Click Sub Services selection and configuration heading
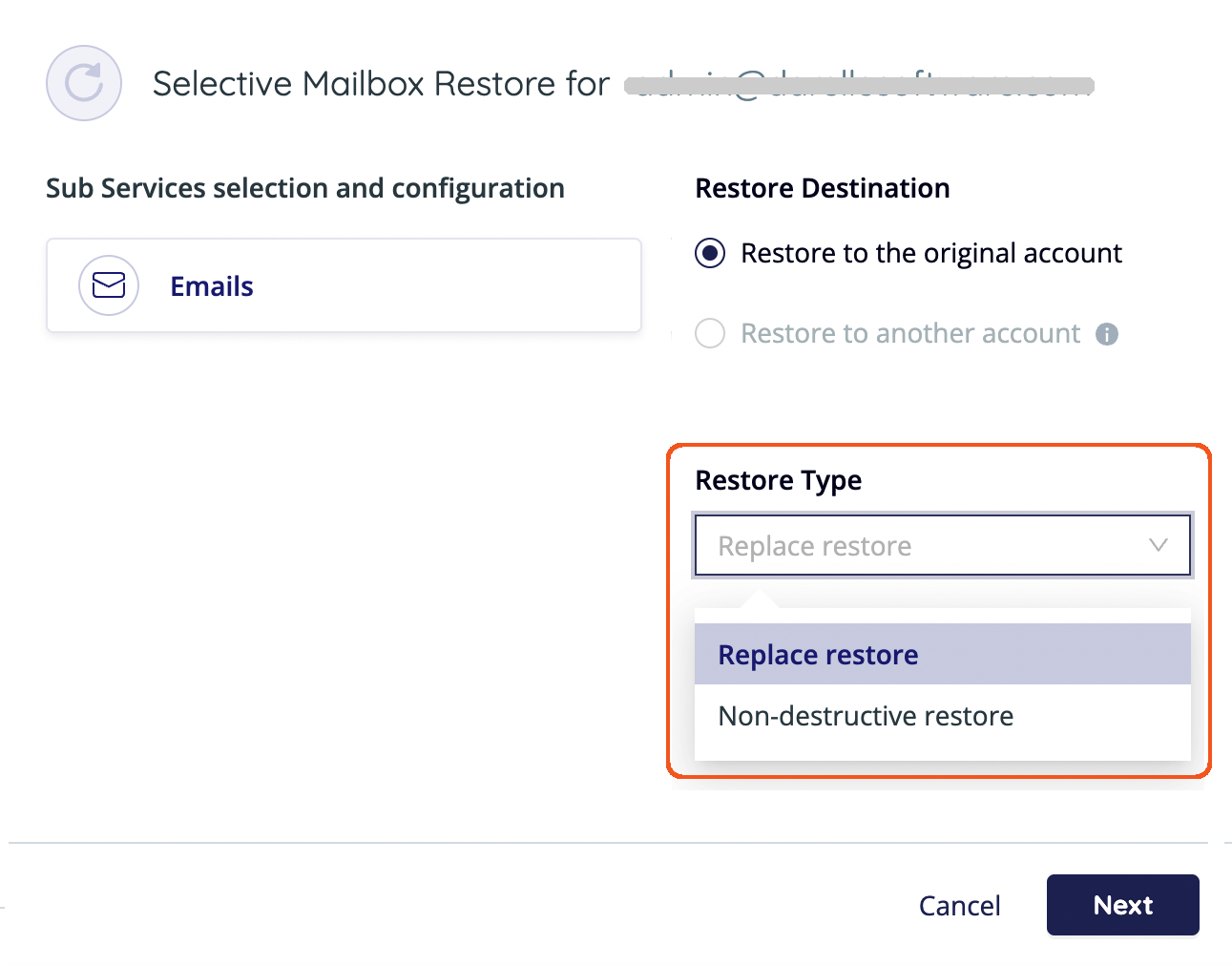This screenshot has height=966, width=1232. [305, 188]
